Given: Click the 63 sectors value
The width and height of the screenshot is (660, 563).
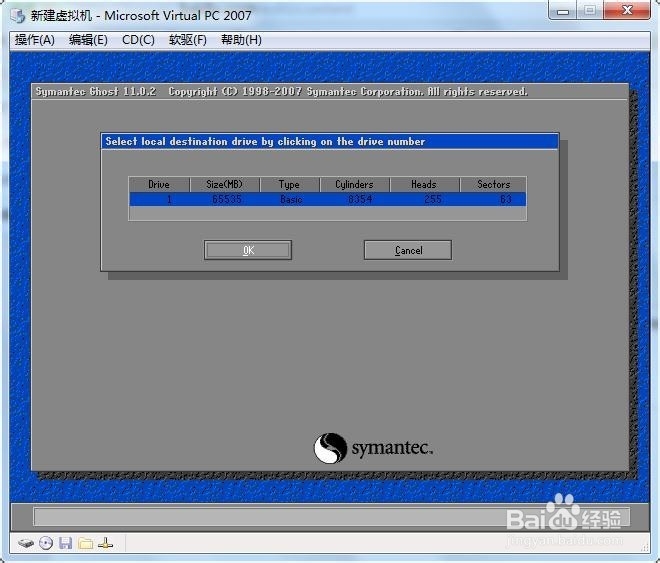Looking at the screenshot, I should point(506,199).
